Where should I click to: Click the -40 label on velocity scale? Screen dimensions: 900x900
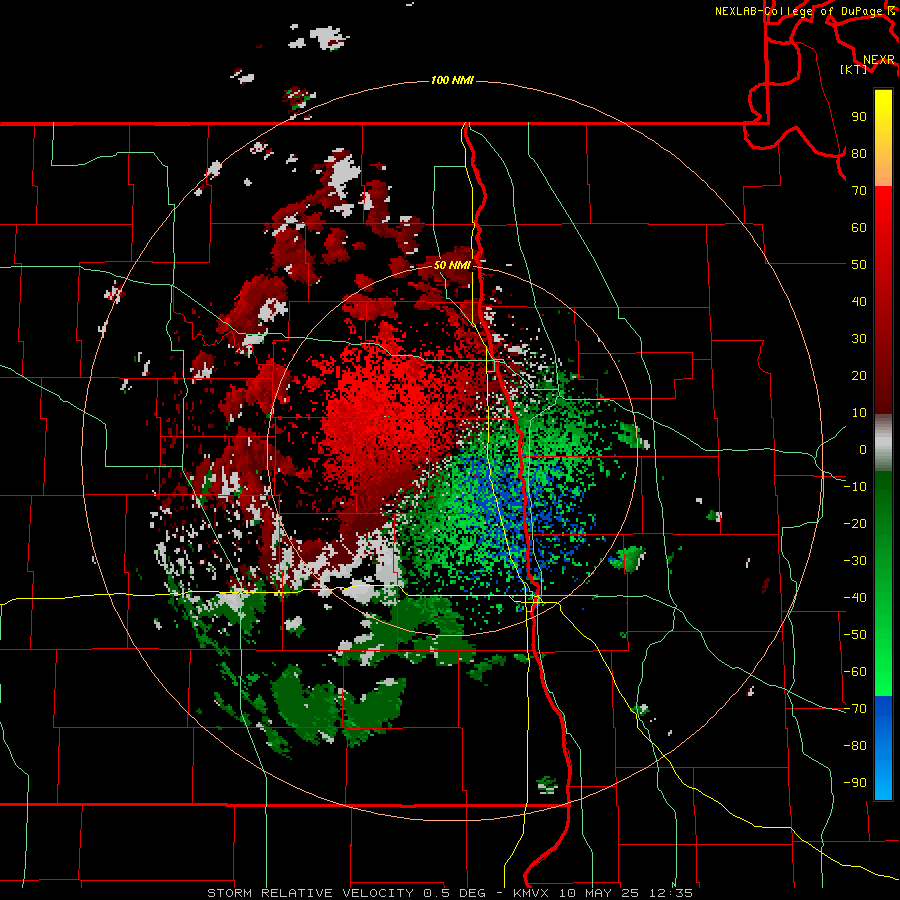855,598
